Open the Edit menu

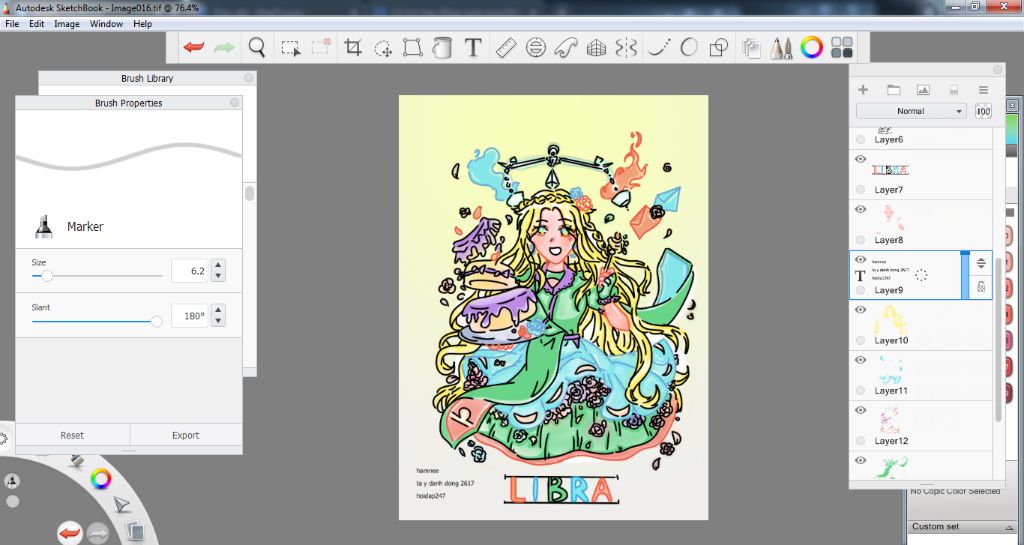pos(37,23)
